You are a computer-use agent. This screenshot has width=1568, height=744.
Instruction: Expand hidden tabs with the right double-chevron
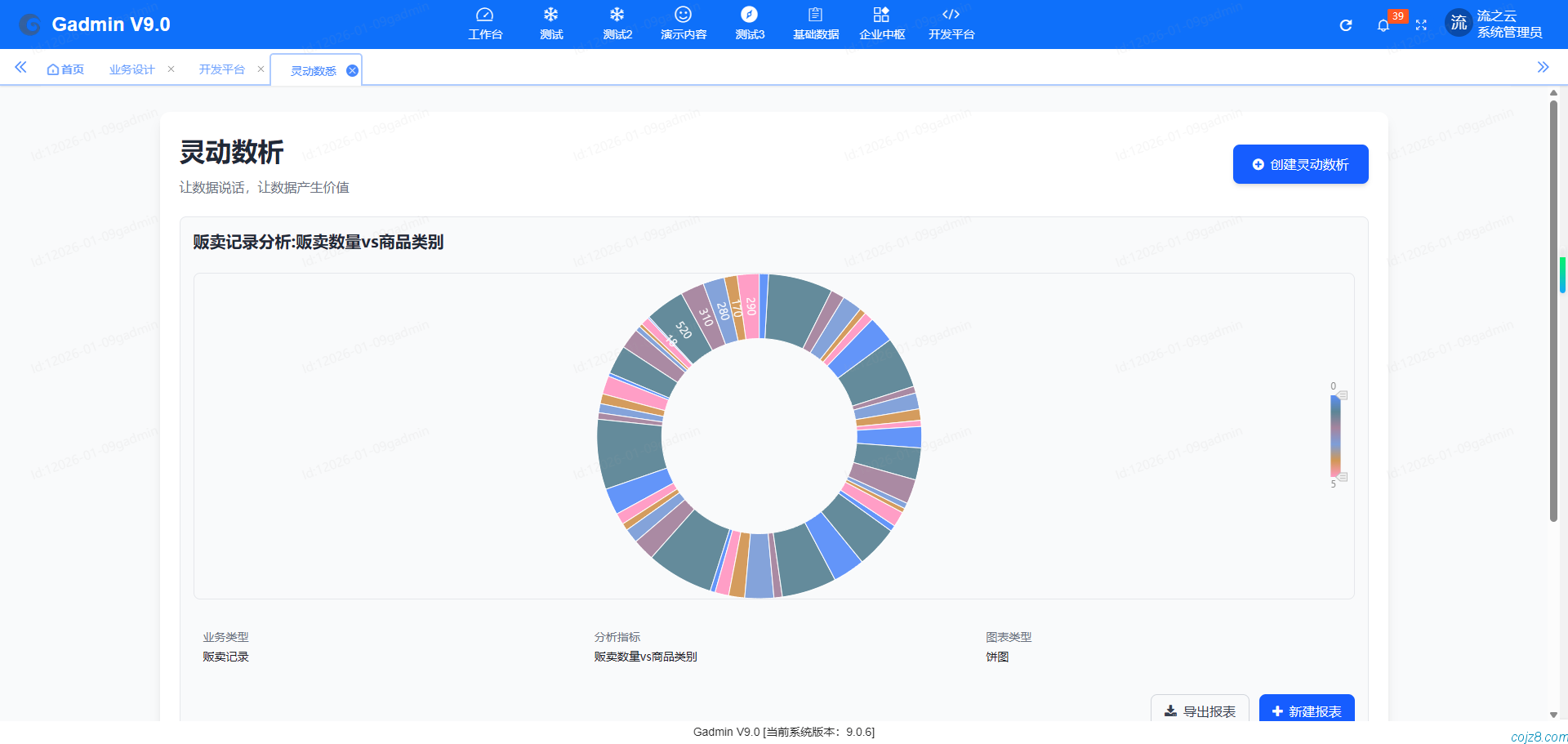(x=1543, y=68)
